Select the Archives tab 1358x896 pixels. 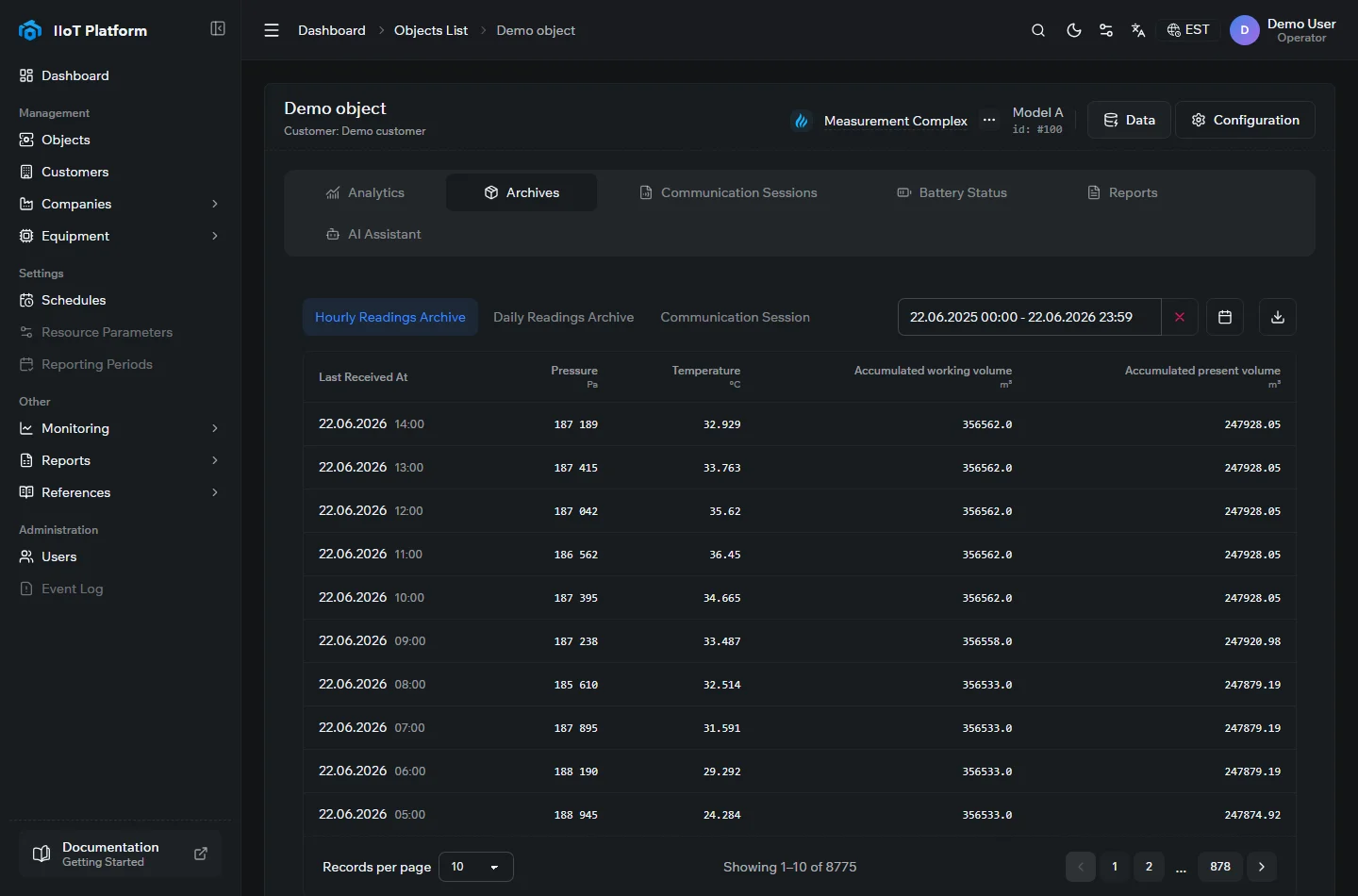coord(522,192)
